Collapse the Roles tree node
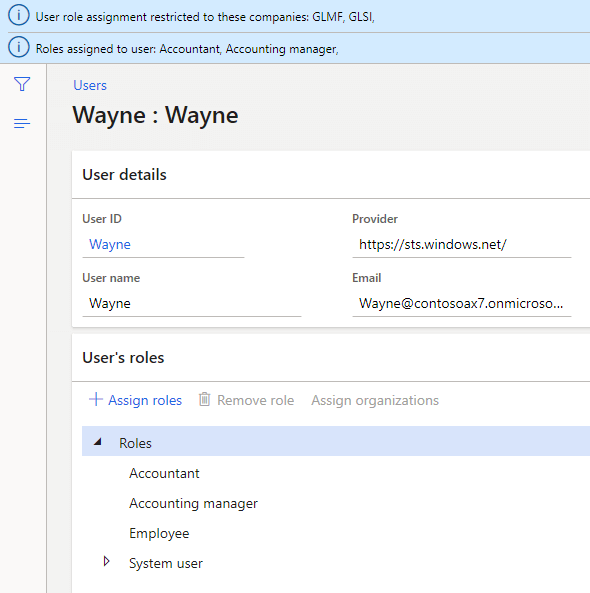The height and width of the screenshot is (593, 590). click(x=98, y=441)
